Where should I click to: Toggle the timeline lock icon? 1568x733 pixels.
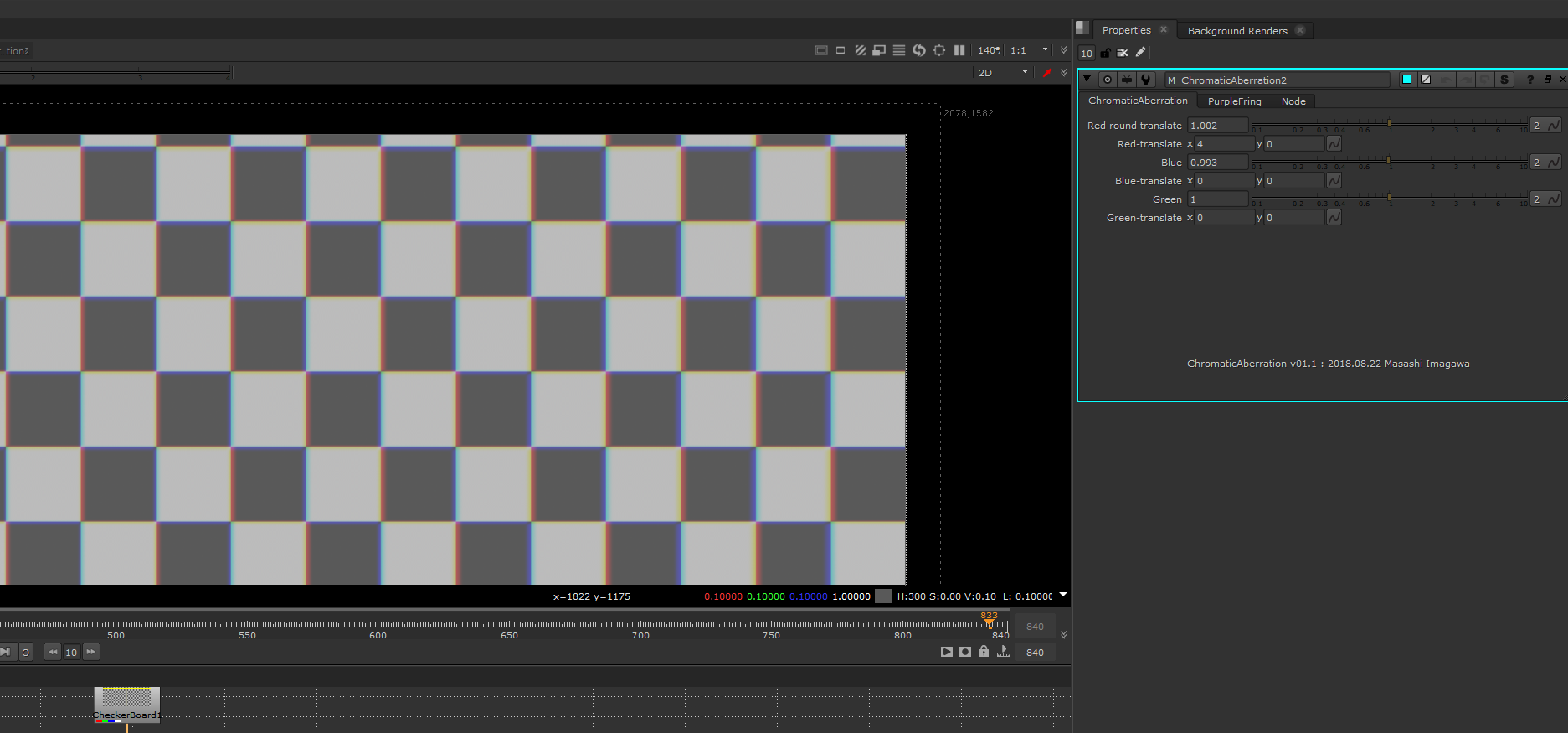click(984, 652)
